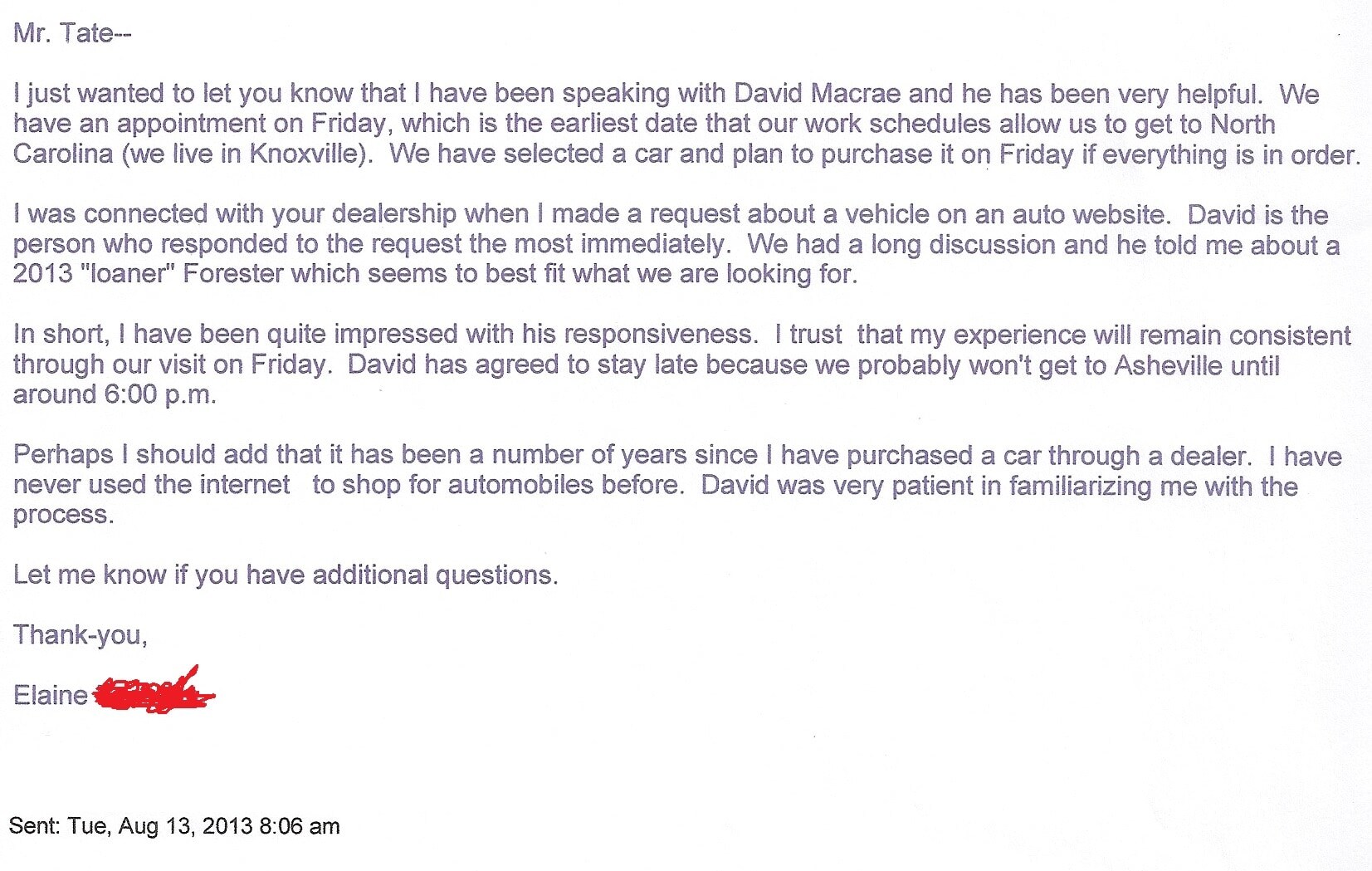Click the word "process." ending fourth paragraph
Image resolution: width=1372 pixels, height=871 pixels.
pyautogui.click(x=63, y=516)
